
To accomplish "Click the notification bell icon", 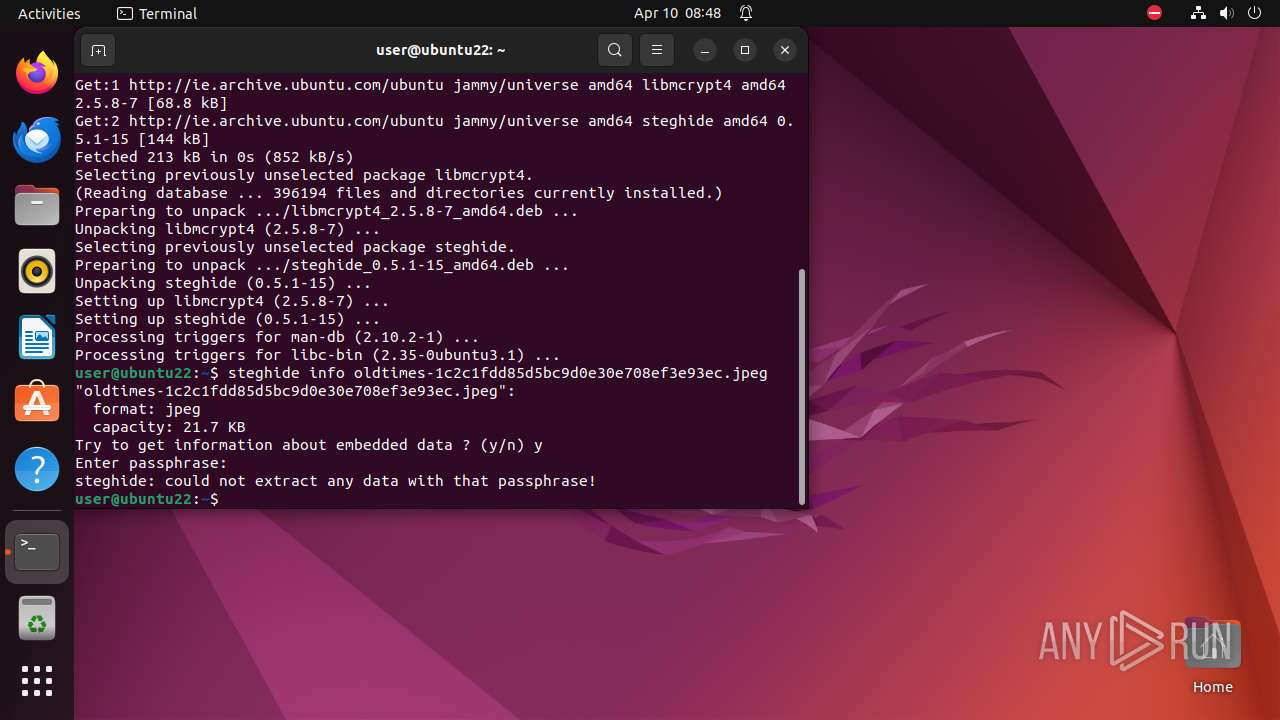I will click(x=746, y=13).
